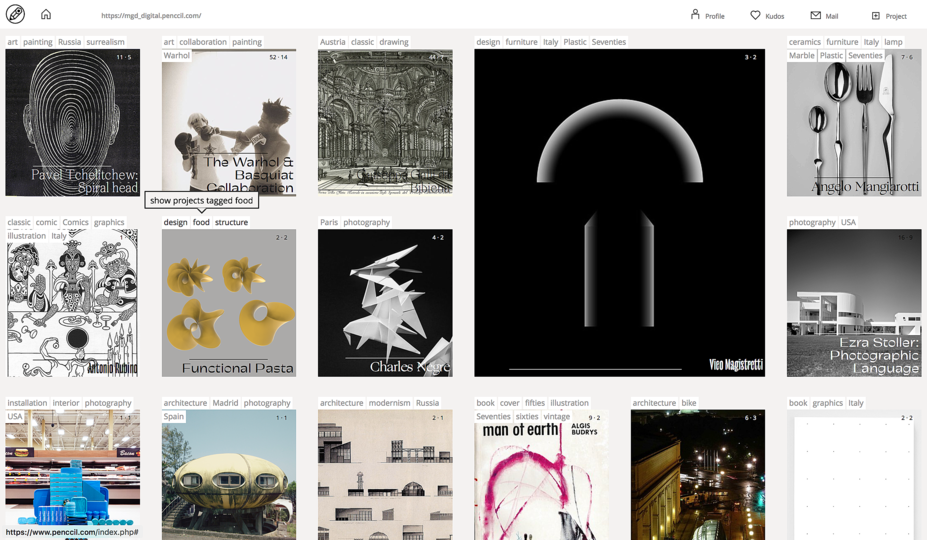Image resolution: width=927 pixels, height=540 pixels.
Task: Open the Profile person icon
Action: 695,14
